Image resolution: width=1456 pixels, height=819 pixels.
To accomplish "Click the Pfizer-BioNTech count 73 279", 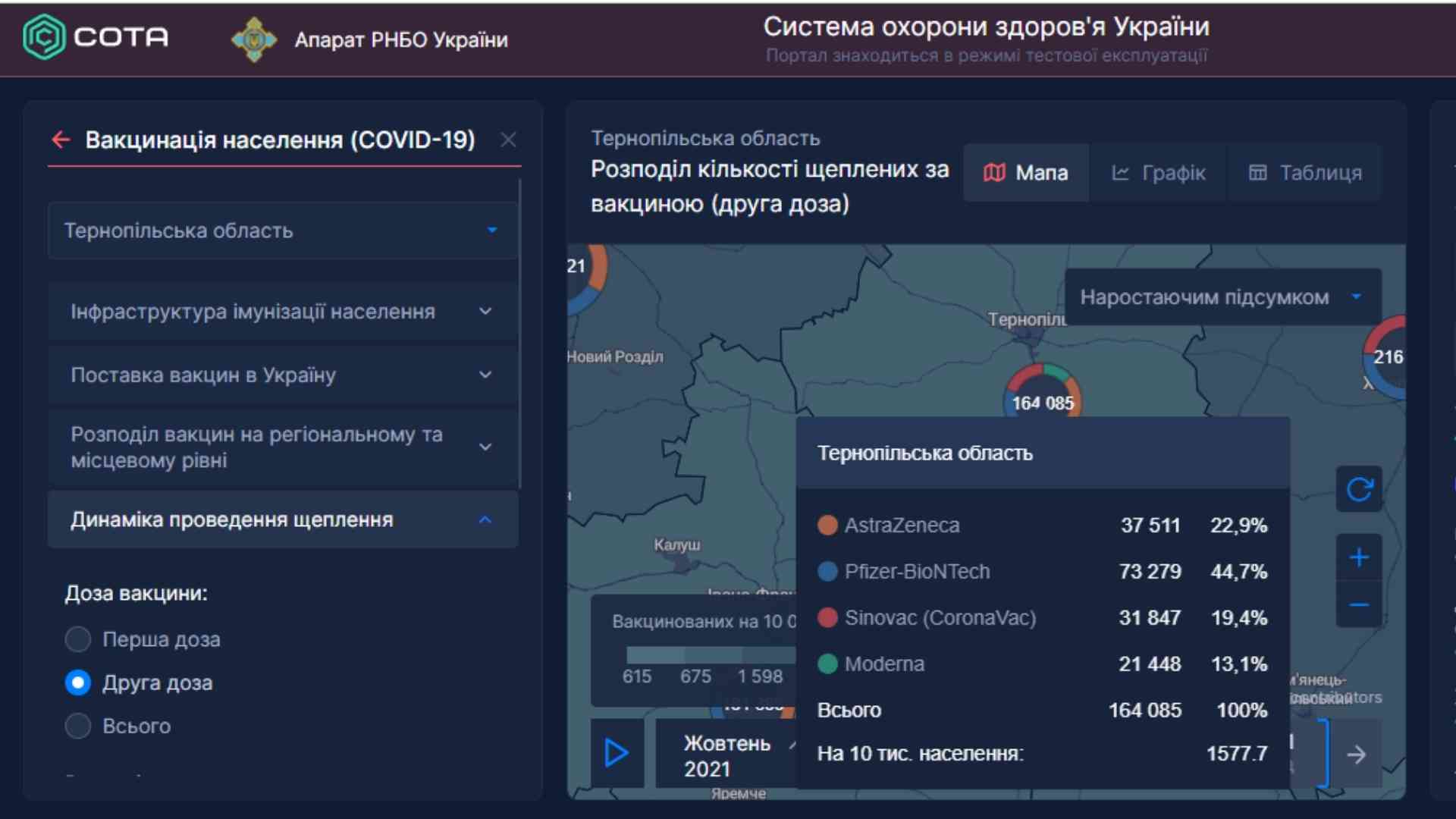I will 1150,572.
